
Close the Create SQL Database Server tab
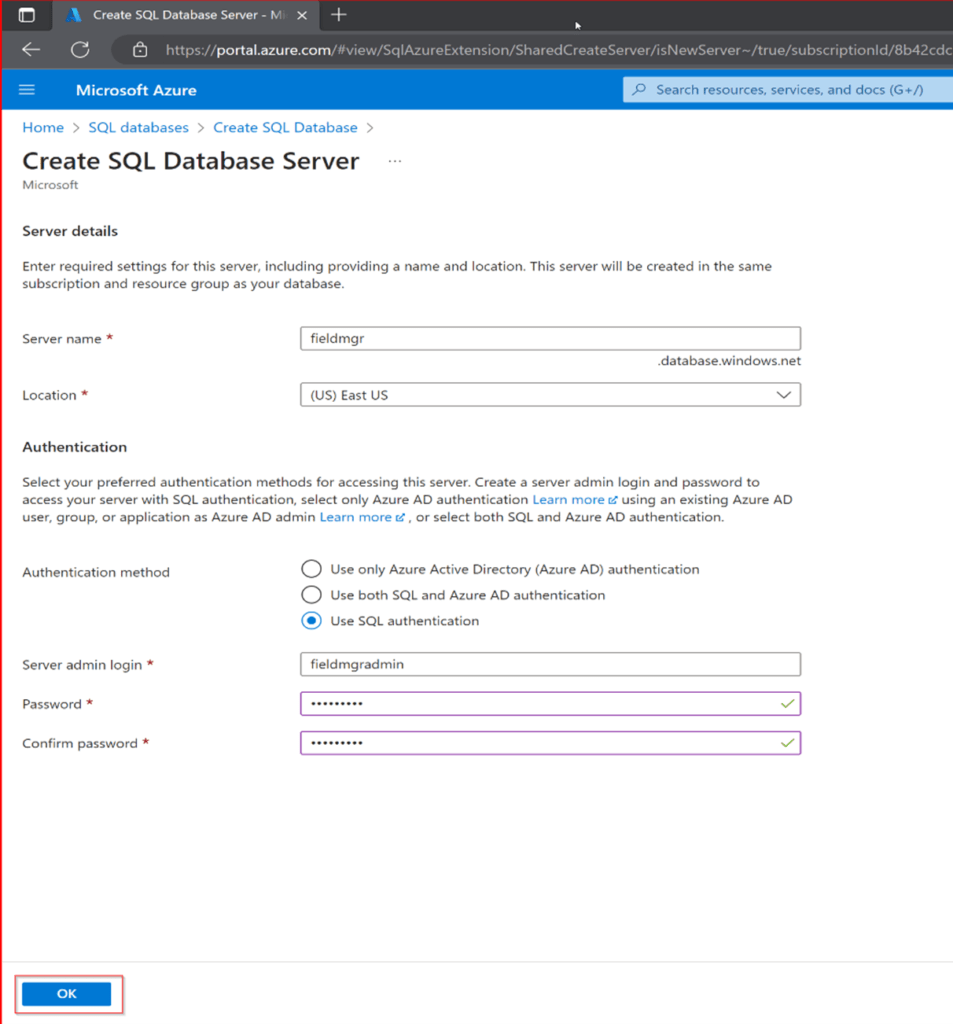click(x=302, y=15)
